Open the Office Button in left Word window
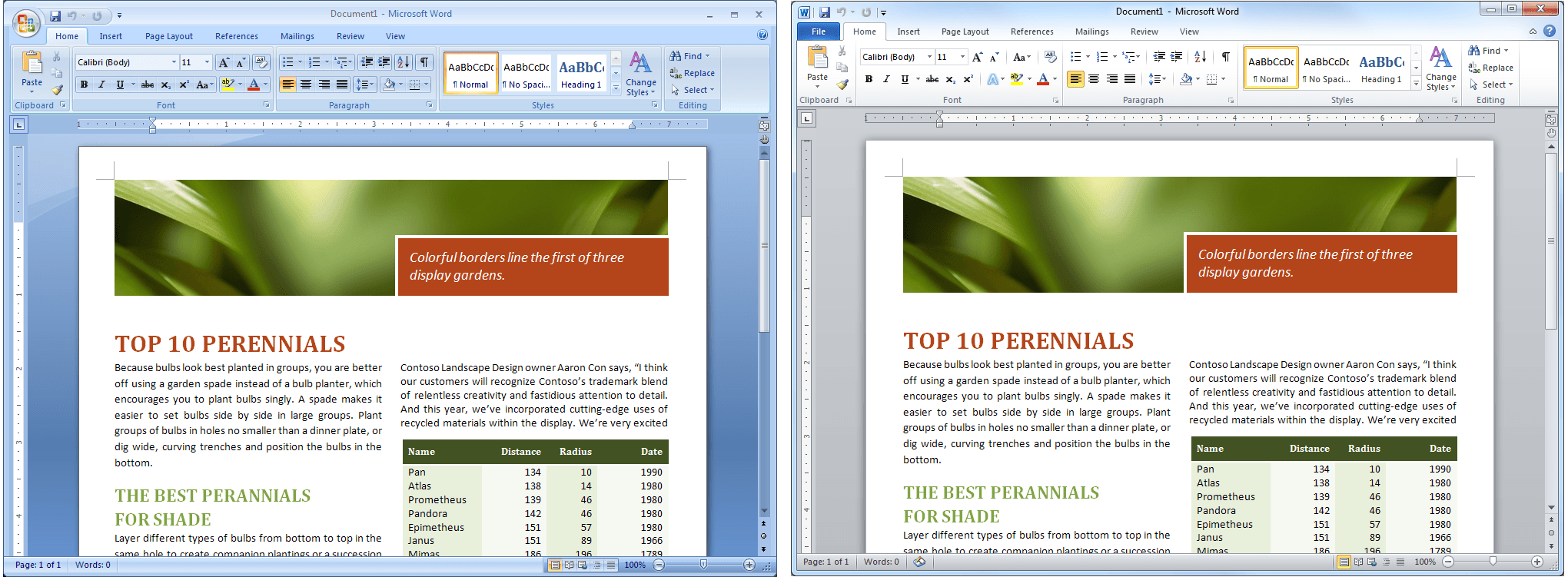The height and width of the screenshot is (577, 1568). [26, 23]
